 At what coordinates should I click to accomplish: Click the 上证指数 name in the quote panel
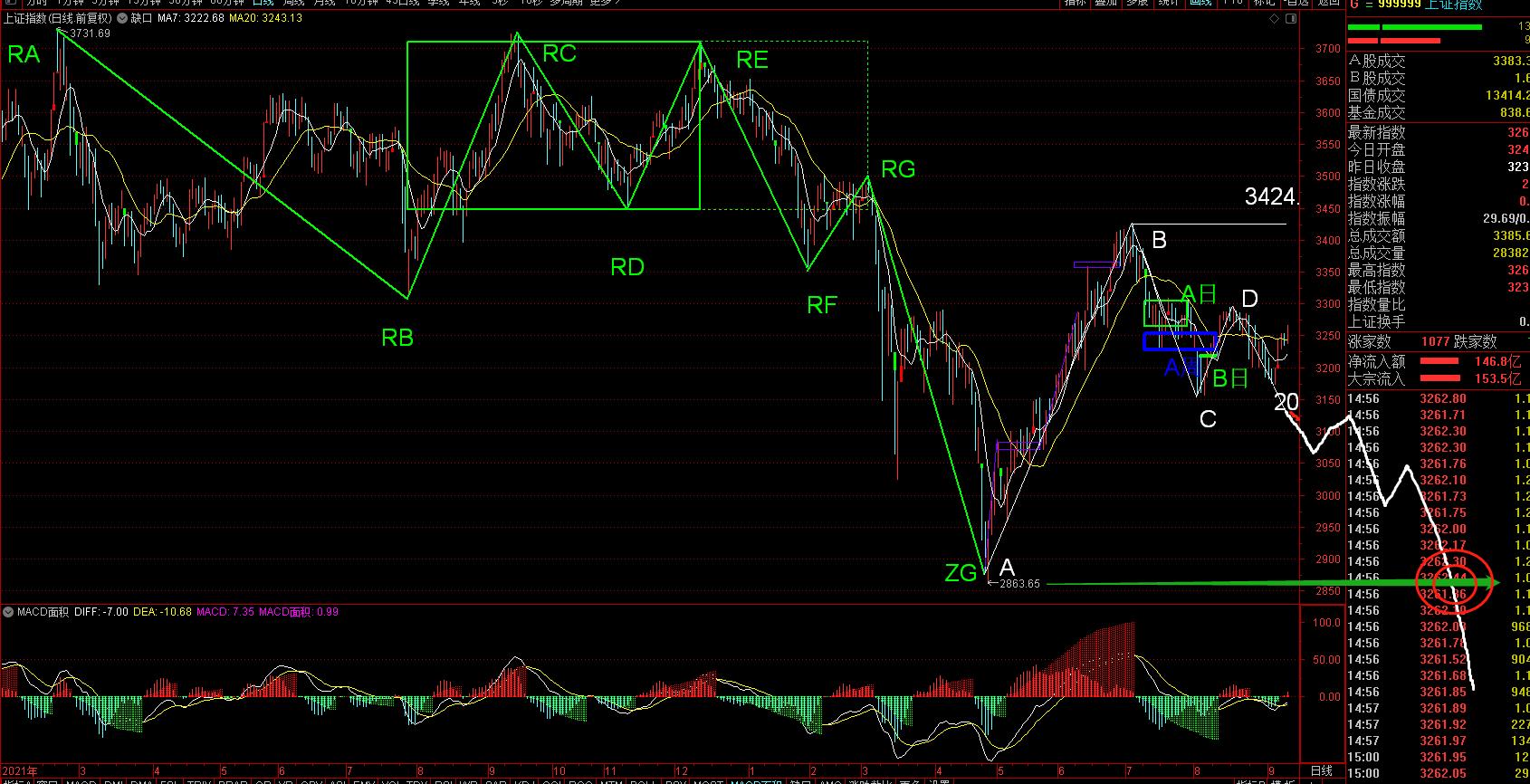[x=1454, y=5]
